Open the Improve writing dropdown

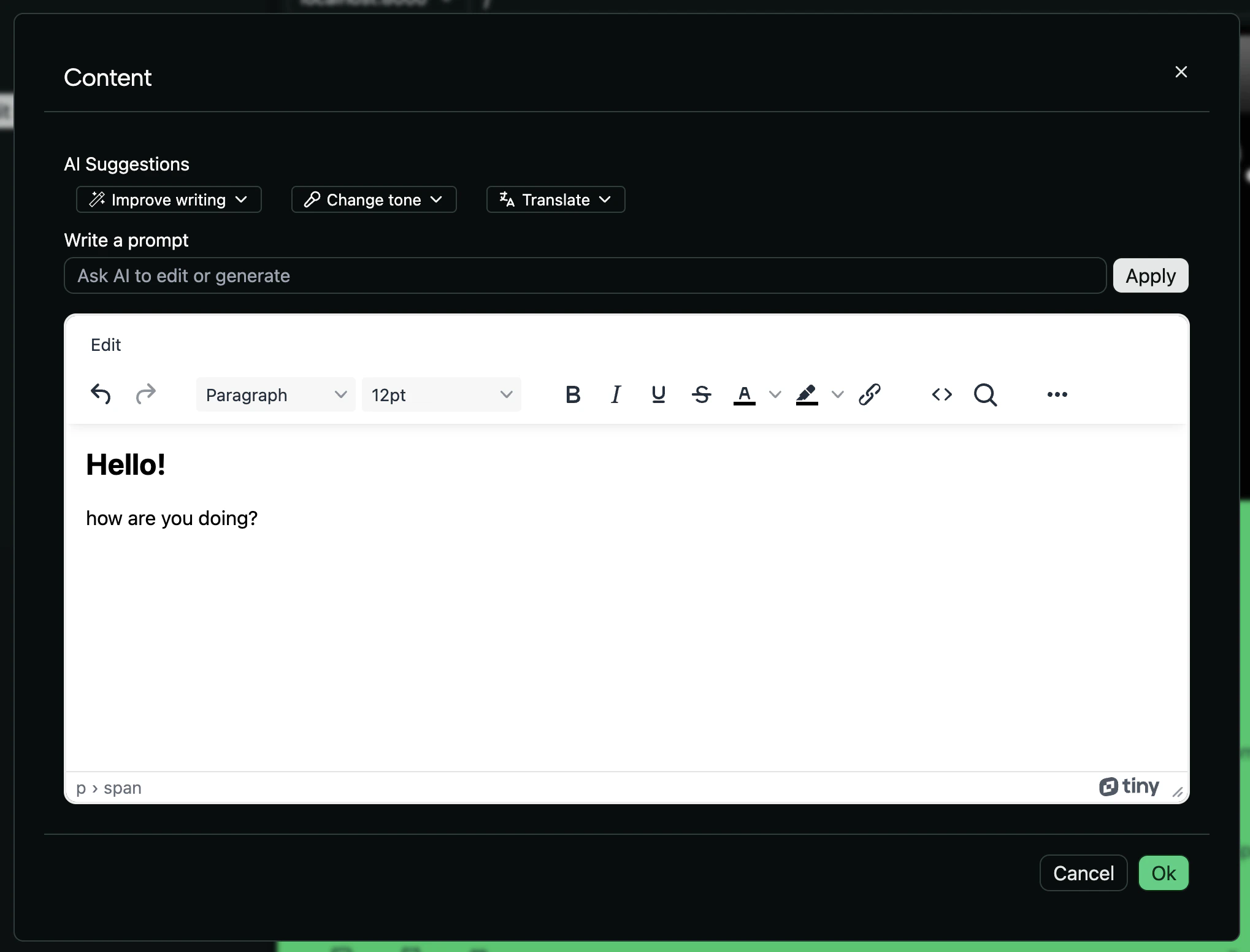coord(169,199)
